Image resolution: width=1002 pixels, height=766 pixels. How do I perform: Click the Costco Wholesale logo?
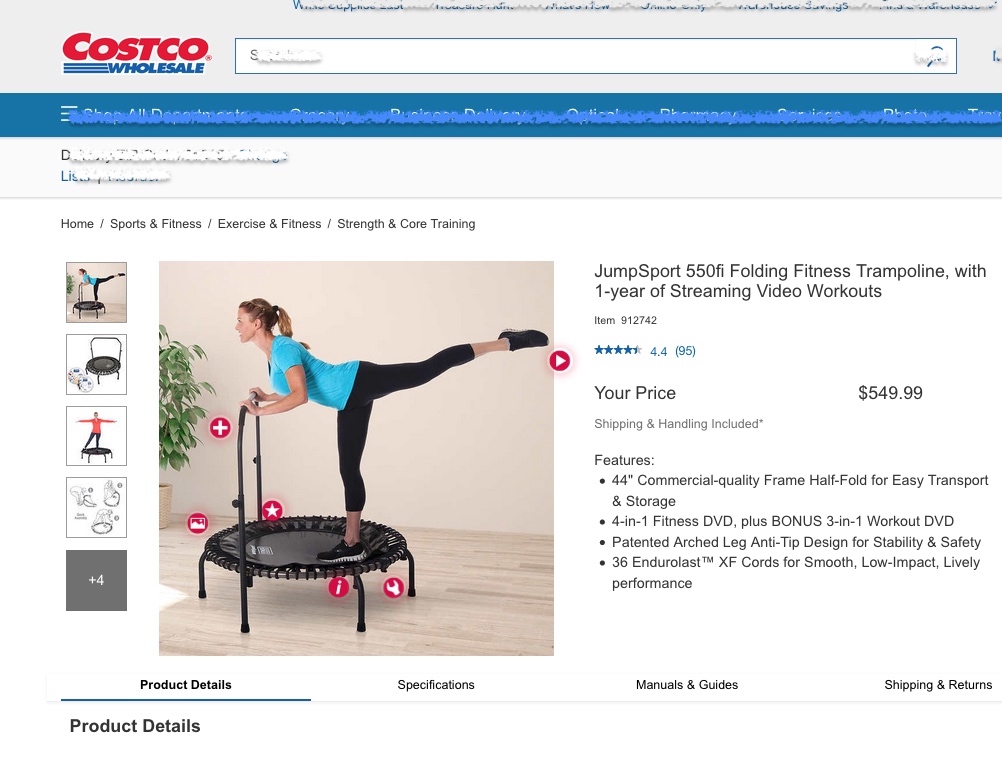136,54
